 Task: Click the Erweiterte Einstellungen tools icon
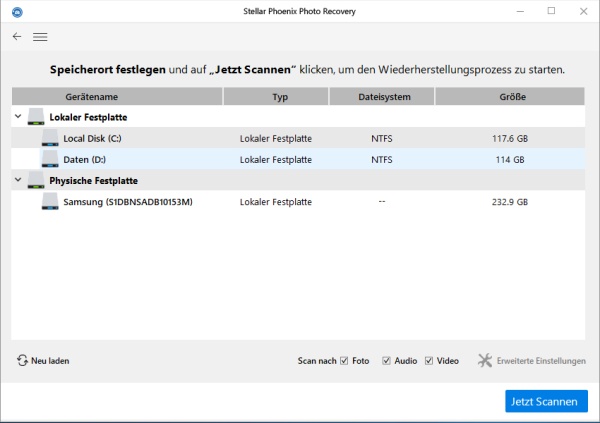pyautogui.click(x=485, y=360)
